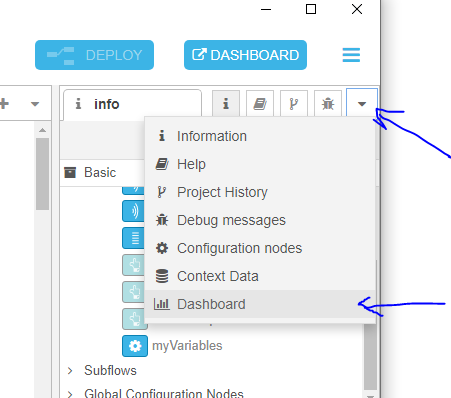Click the myVariables gear node icon
This screenshot has width=451, height=398.
(x=135, y=346)
